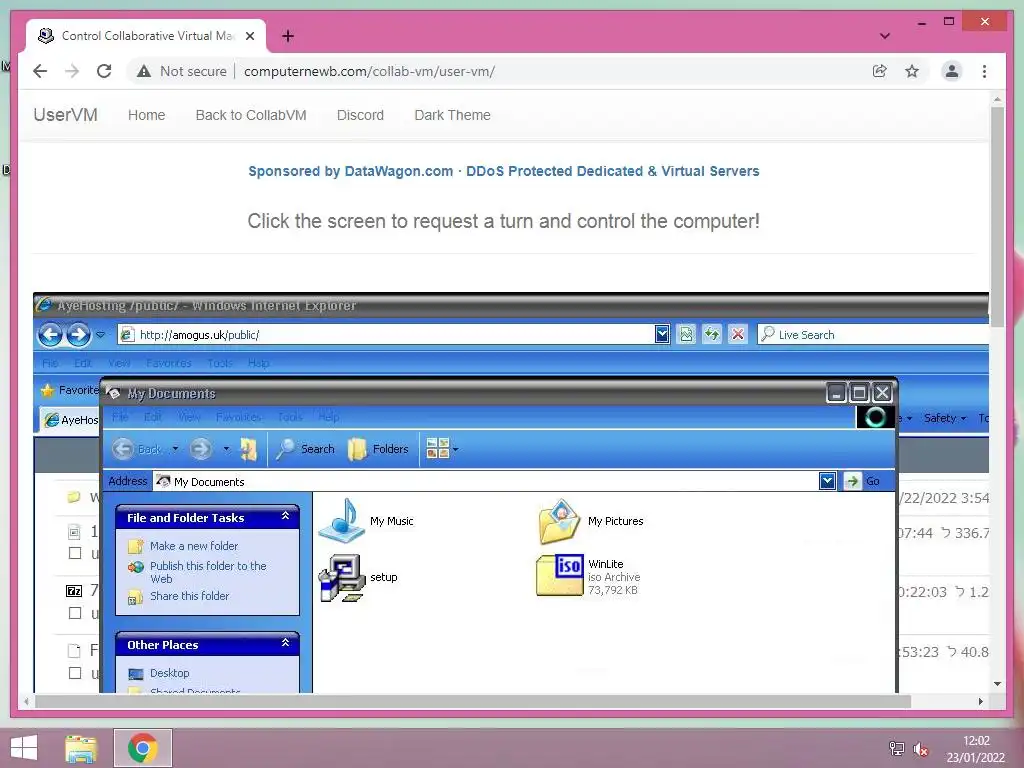Select the WinLite iso archive

pyautogui.click(x=588, y=576)
